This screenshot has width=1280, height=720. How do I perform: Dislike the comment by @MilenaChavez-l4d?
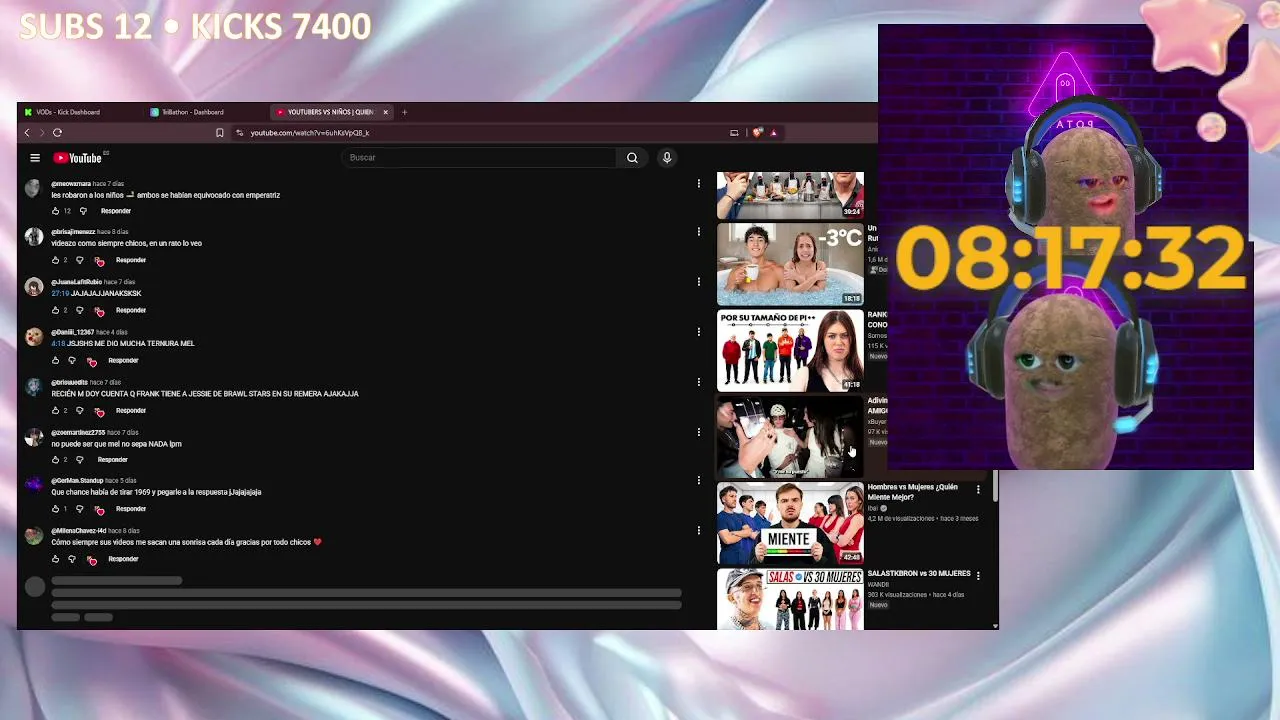72,559
